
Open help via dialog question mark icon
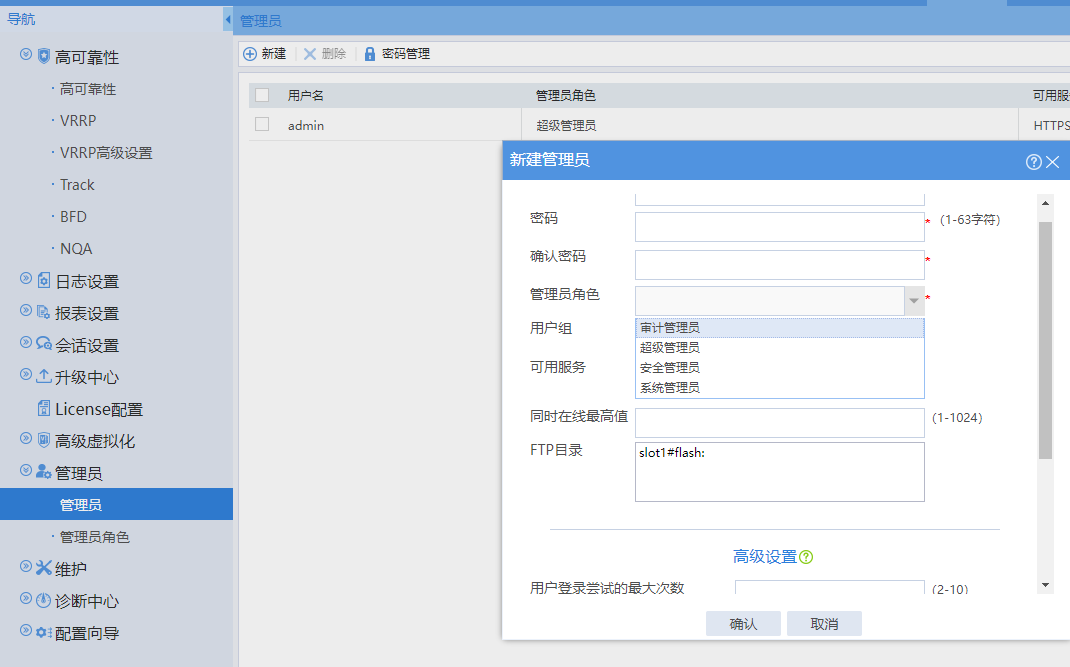(x=1033, y=162)
